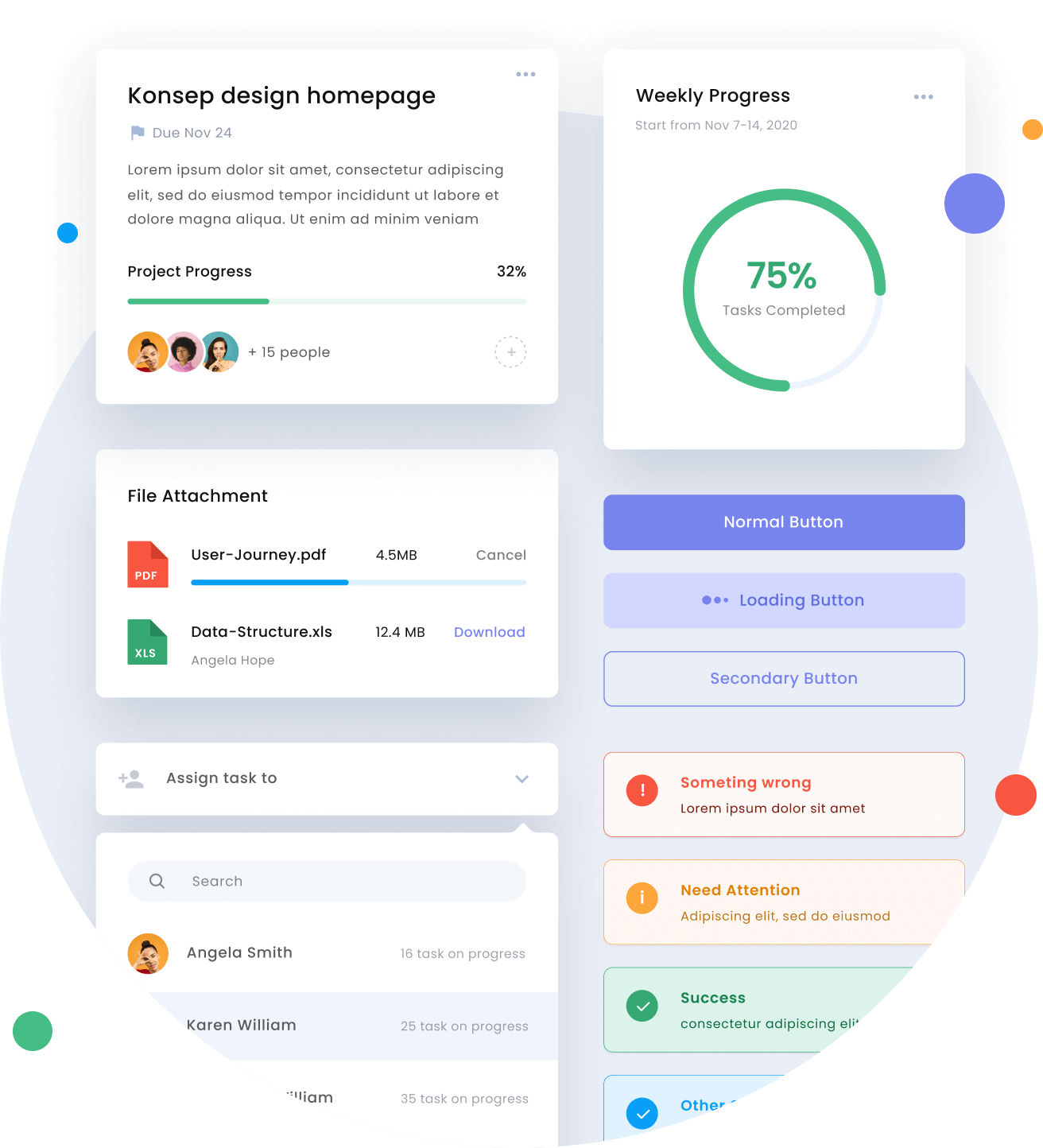
Task: Click the dashed plus circle to add people
Action: tap(511, 351)
